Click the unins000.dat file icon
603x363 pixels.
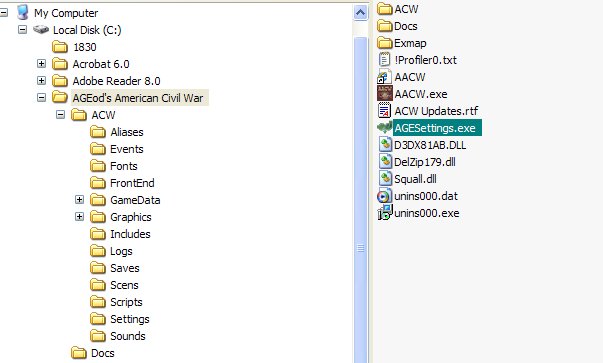(x=385, y=196)
